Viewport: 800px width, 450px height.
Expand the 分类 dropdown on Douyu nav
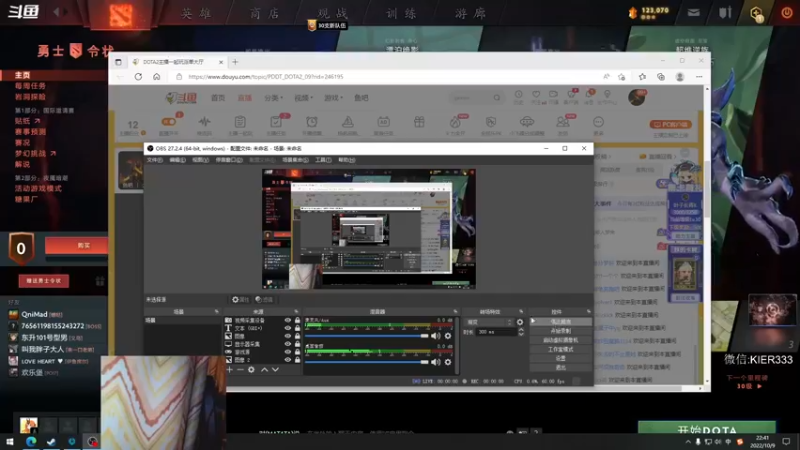click(x=273, y=98)
